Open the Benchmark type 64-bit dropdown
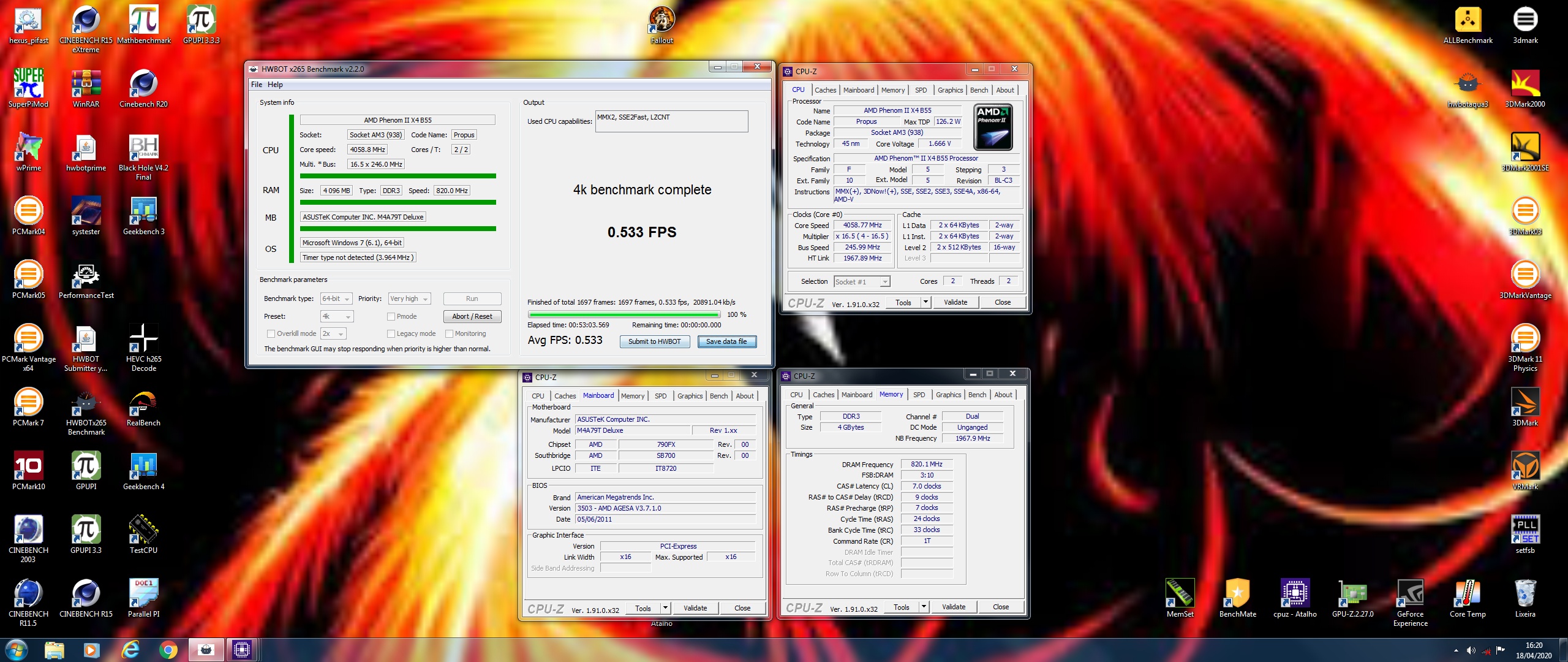Image resolution: width=1568 pixels, height=662 pixels. click(336, 299)
